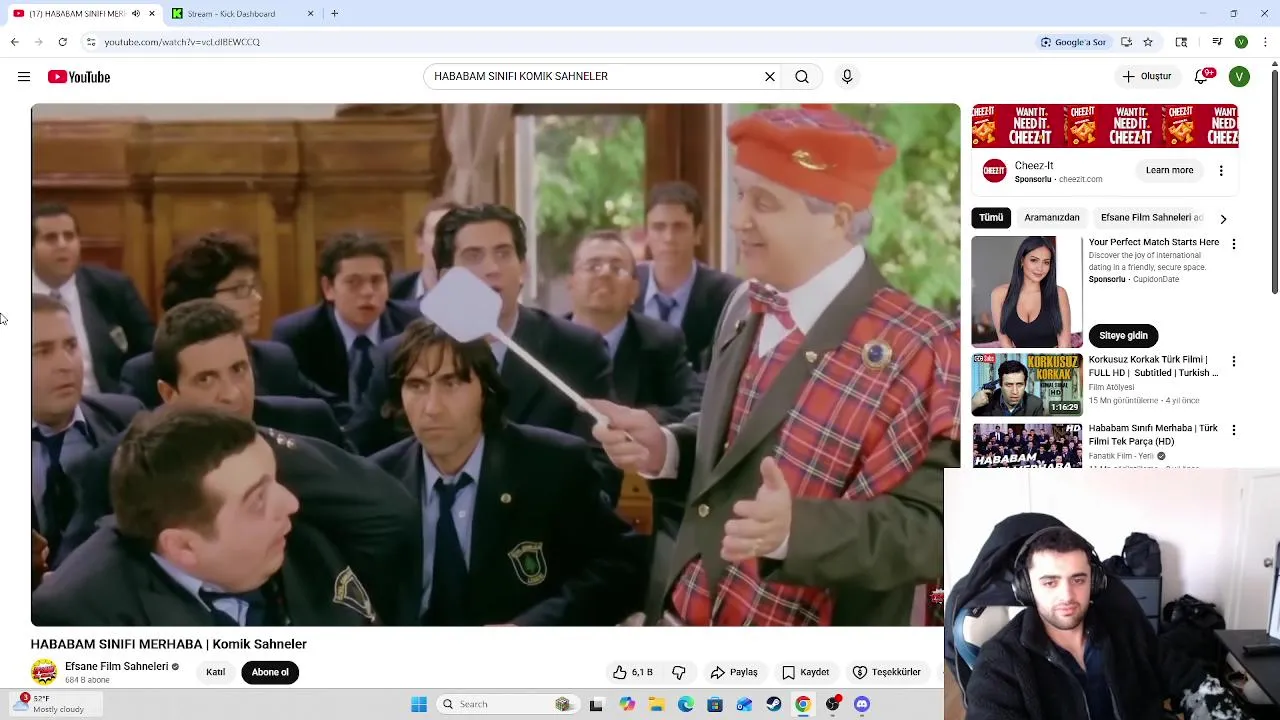Close the HABABAM SINIFI YouTube tab
The height and width of the screenshot is (720, 1280).
(x=152, y=14)
